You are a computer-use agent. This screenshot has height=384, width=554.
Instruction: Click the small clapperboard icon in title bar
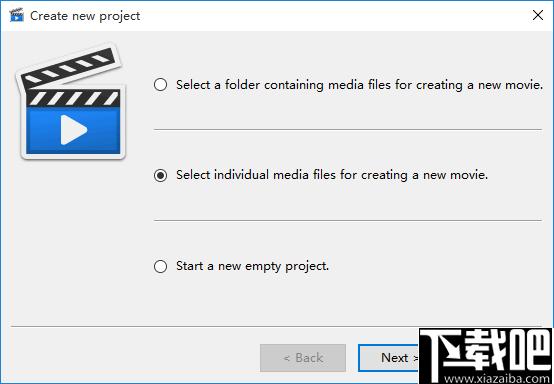click(16, 15)
